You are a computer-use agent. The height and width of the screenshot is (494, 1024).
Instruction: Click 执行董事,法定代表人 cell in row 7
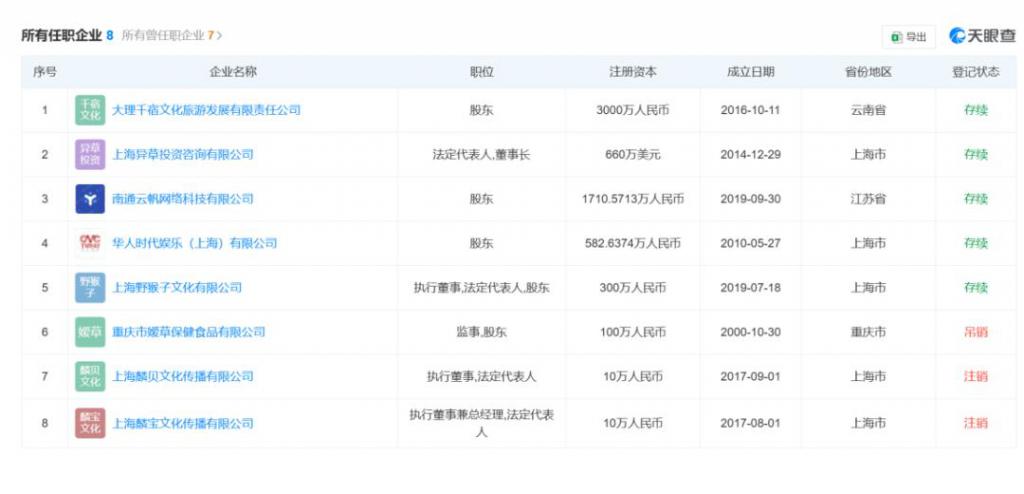click(481, 376)
